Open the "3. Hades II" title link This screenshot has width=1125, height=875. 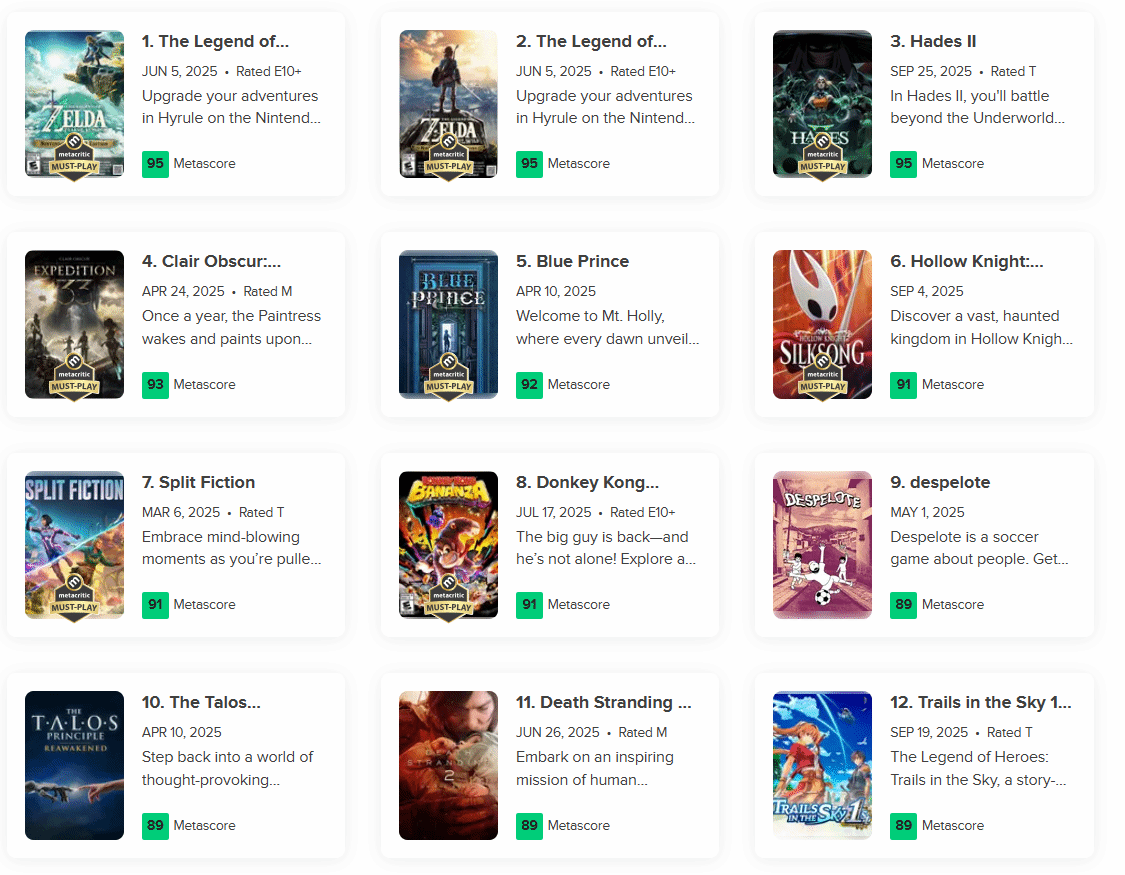pyautogui.click(x=933, y=41)
